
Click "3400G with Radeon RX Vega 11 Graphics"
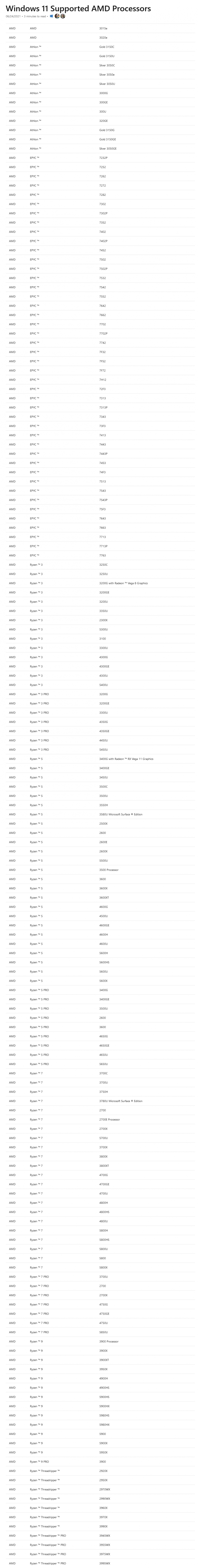tap(126, 759)
